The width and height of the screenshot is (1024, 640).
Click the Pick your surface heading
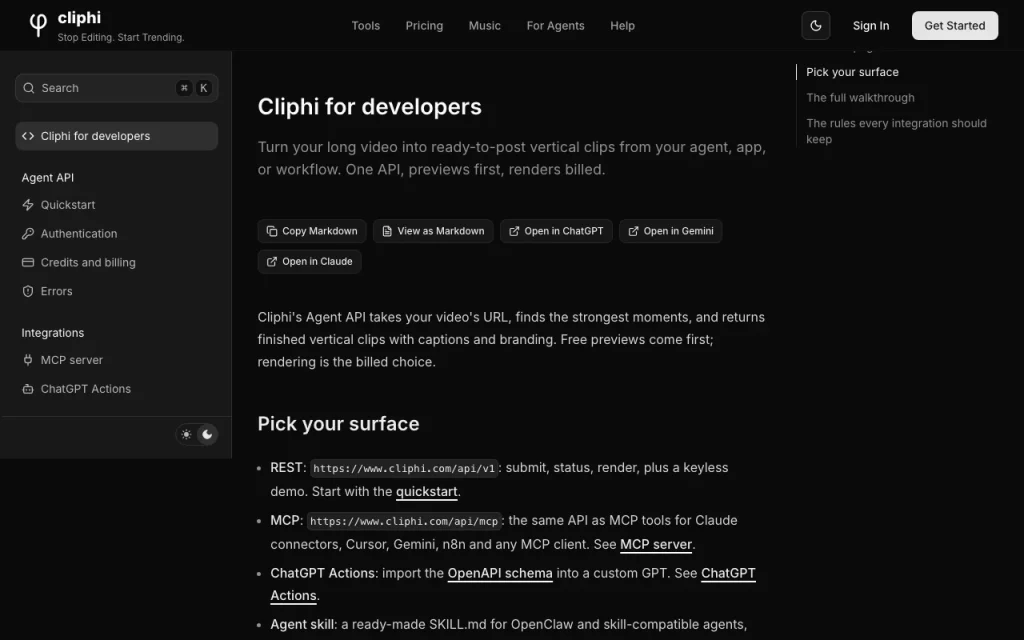(x=338, y=424)
